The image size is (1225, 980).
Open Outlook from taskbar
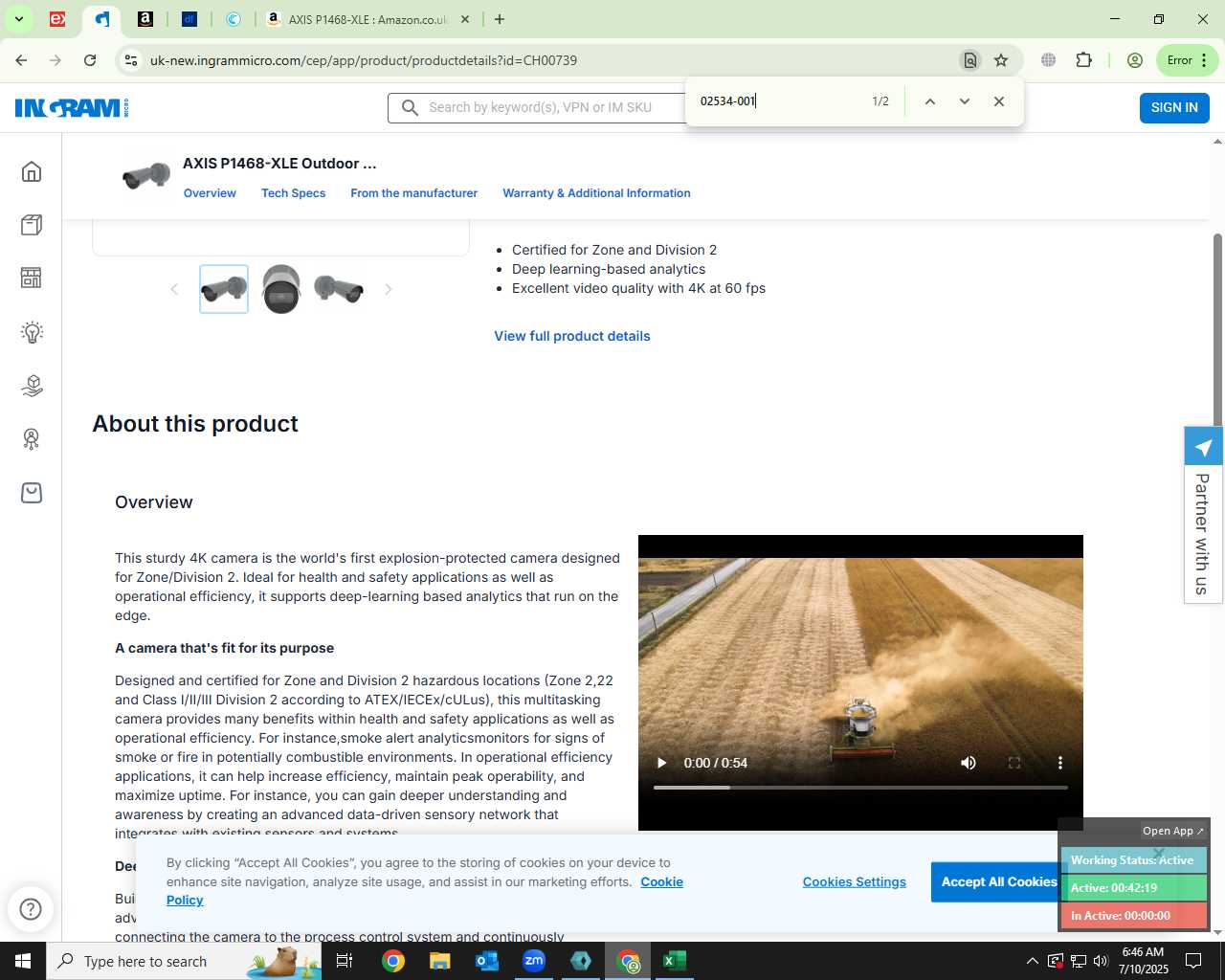(x=487, y=961)
